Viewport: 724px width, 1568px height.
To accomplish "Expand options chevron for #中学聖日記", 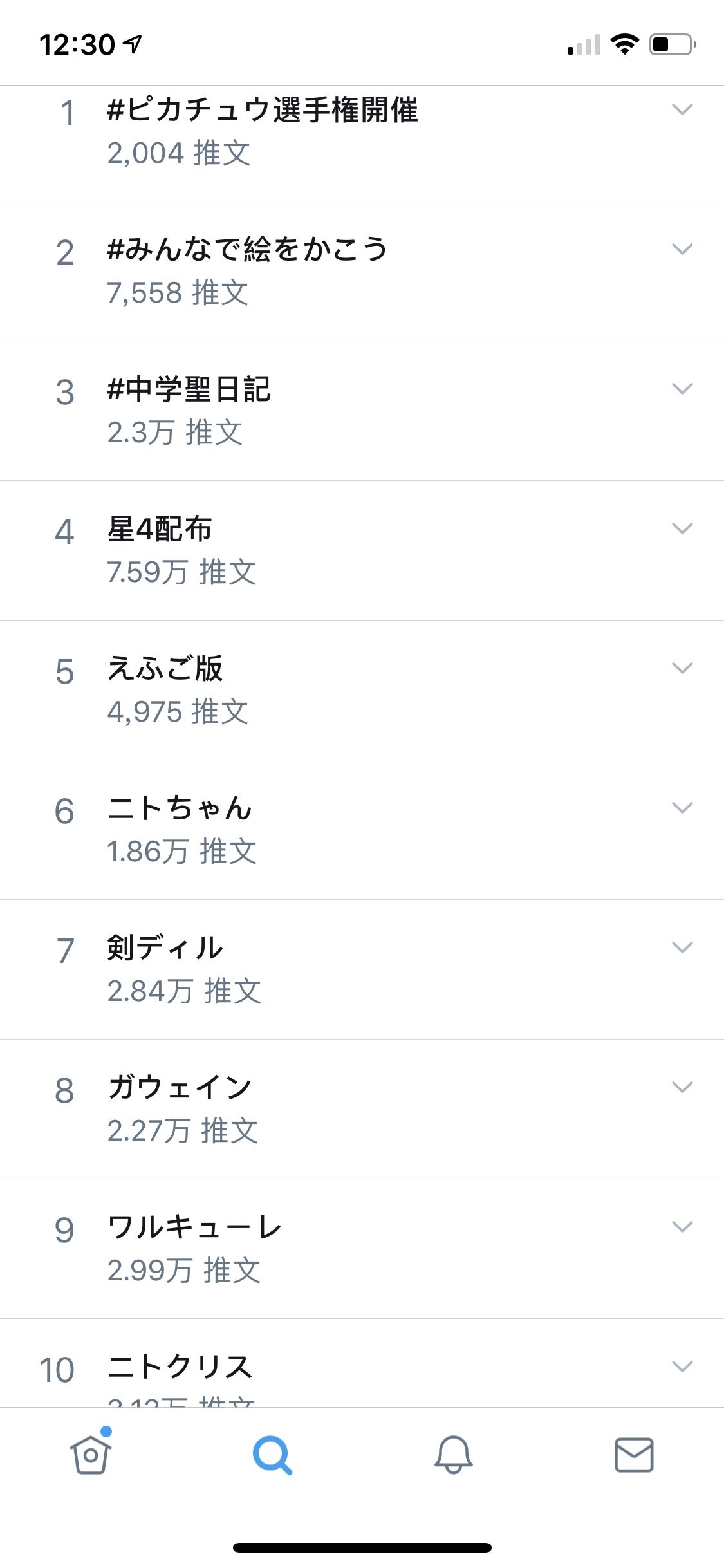I will click(682, 388).
